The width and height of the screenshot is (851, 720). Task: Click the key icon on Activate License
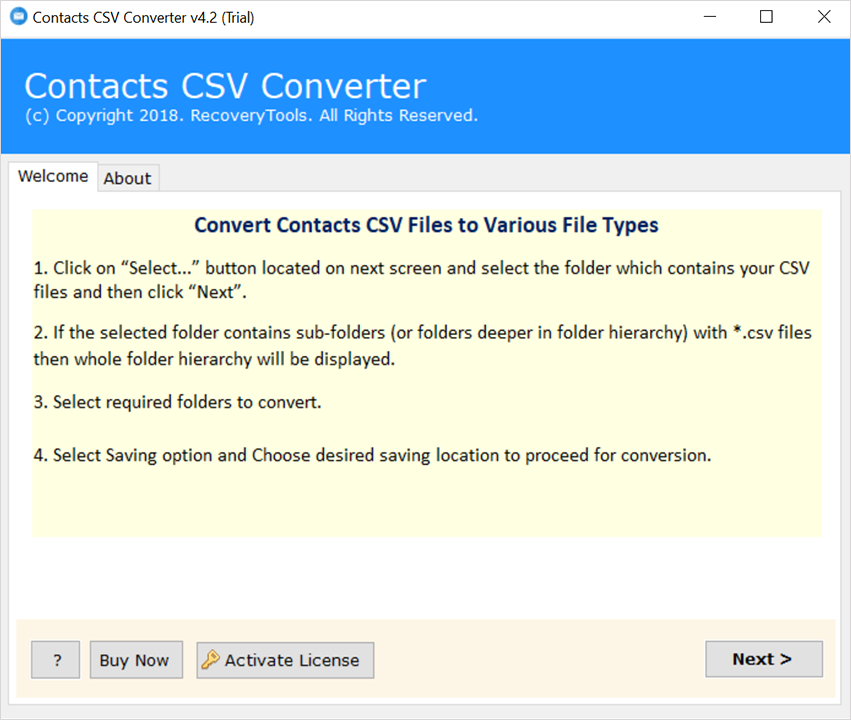[x=210, y=660]
